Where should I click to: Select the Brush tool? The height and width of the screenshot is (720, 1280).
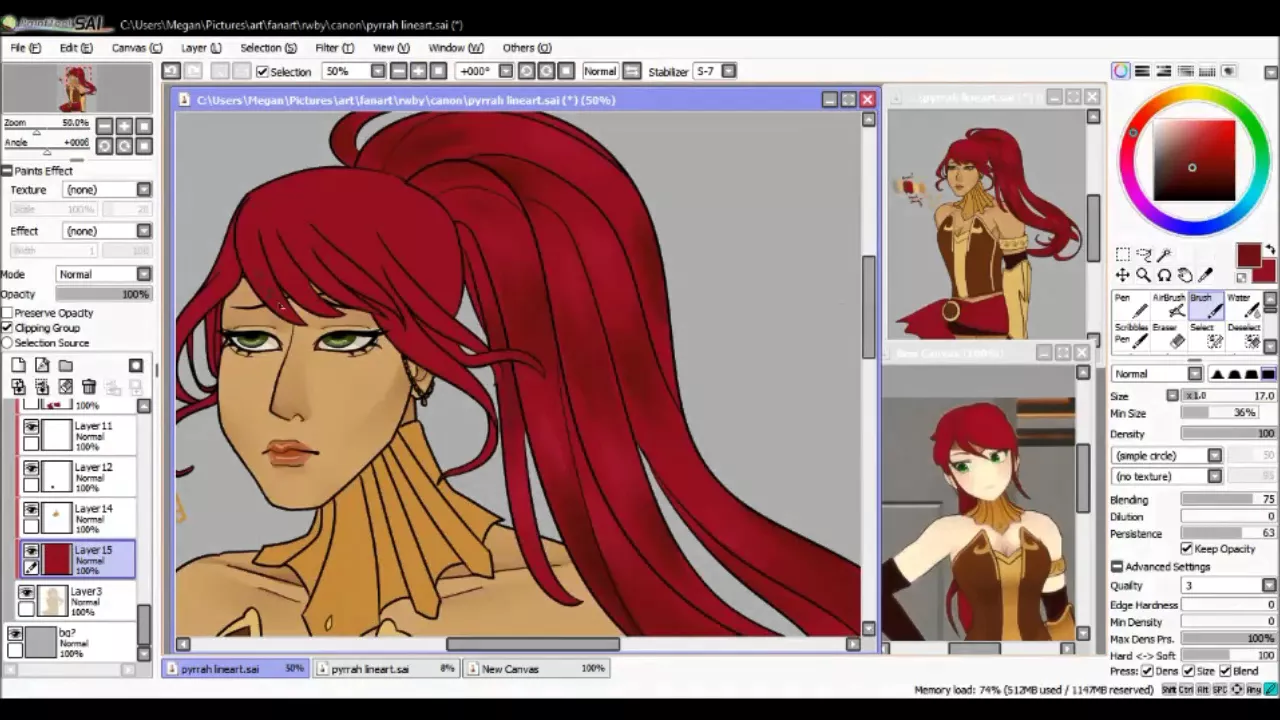coord(1205,305)
